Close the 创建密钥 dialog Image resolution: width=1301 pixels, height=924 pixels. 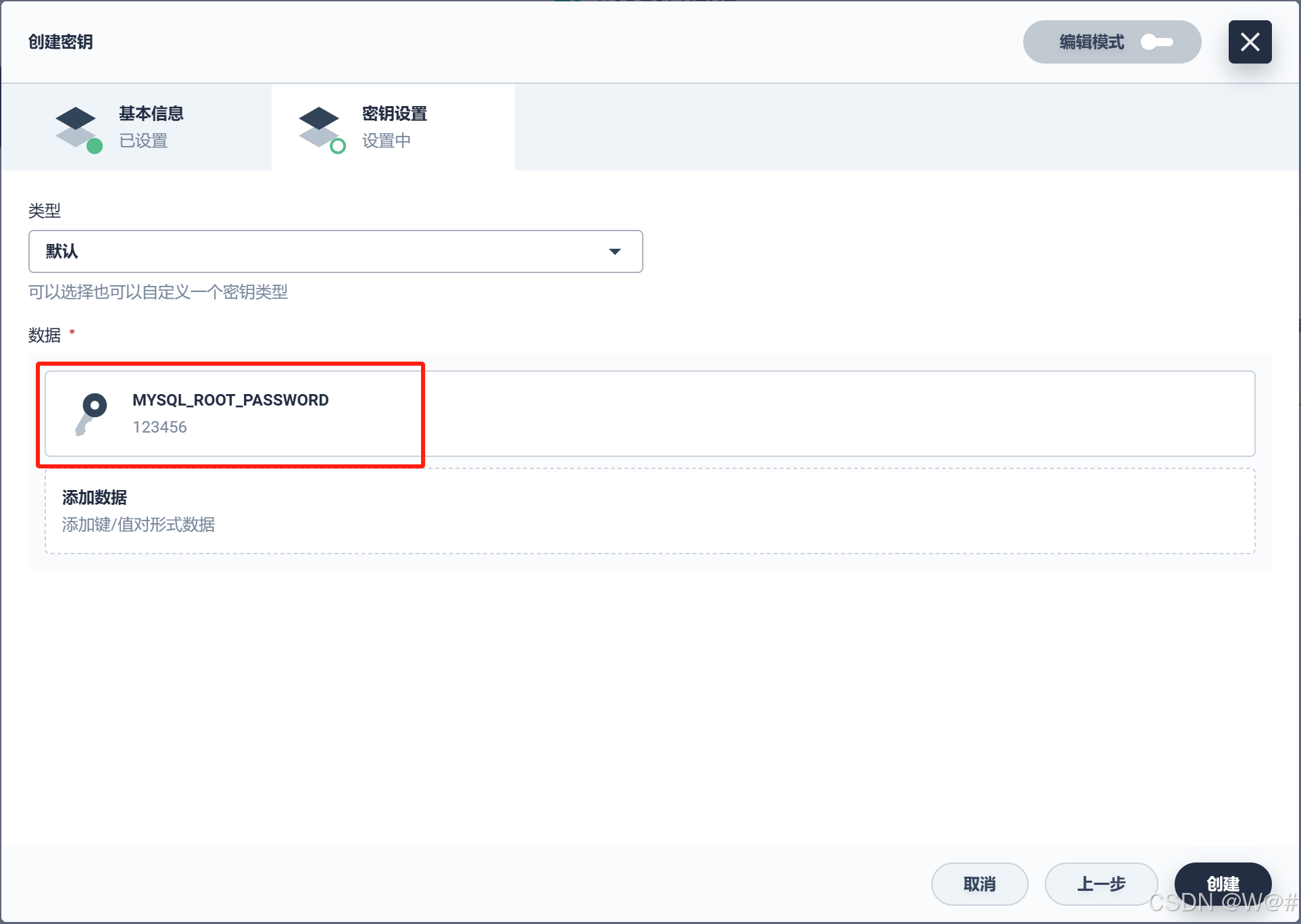(x=1250, y=42)
